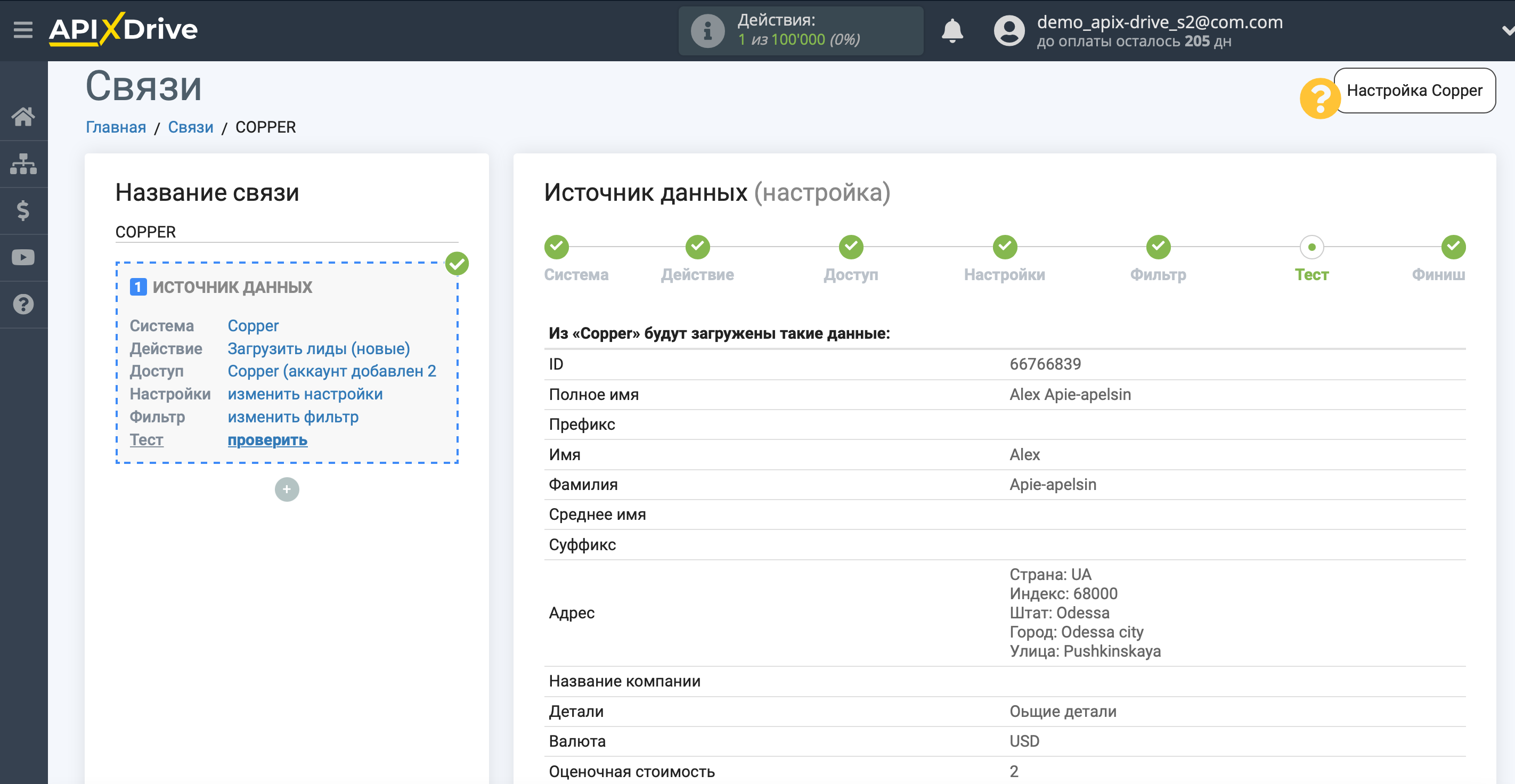1515x784 pixels.
Task: Go to the Настройки step
Action: 1005,247
